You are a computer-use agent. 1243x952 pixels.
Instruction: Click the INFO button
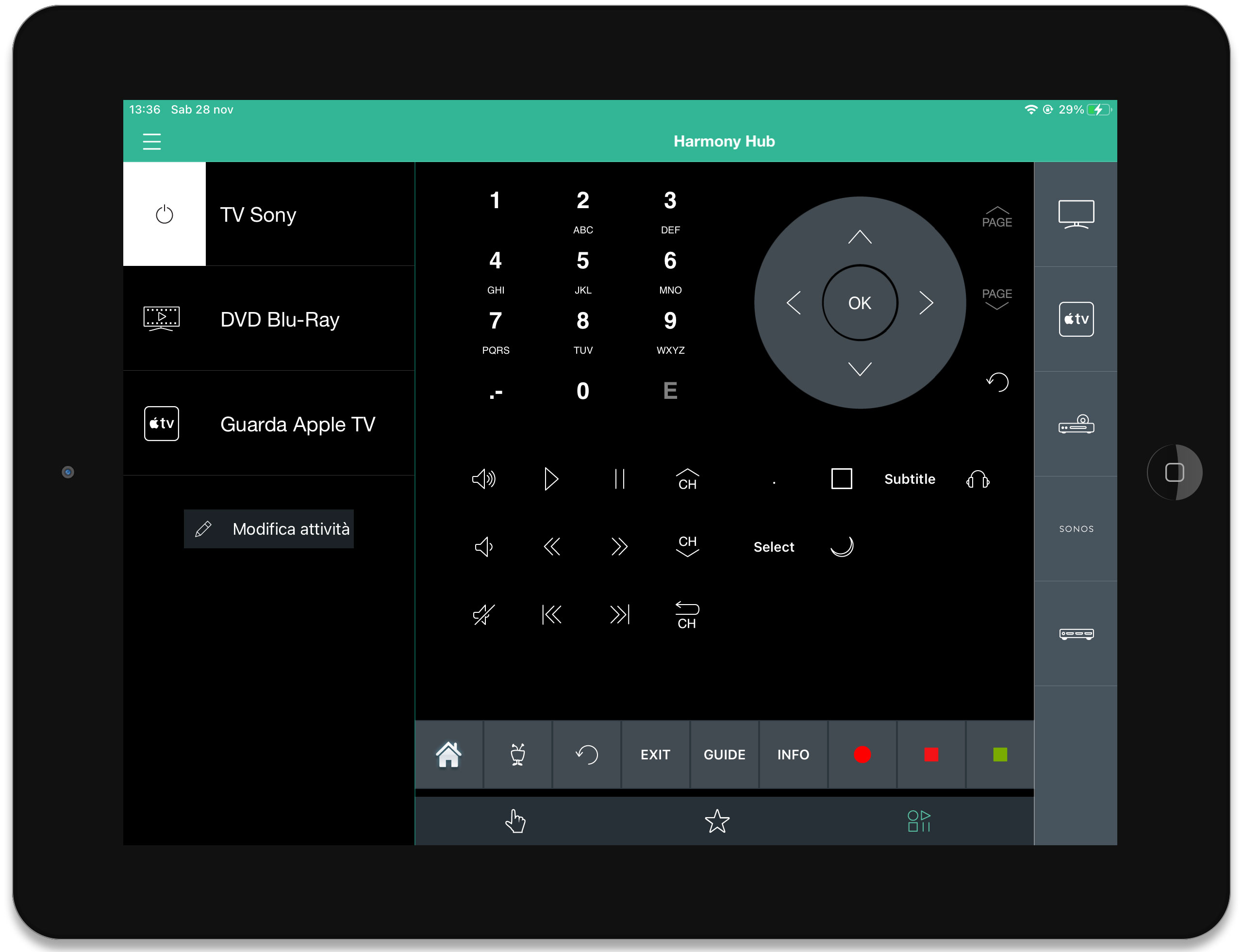(793, 755)
